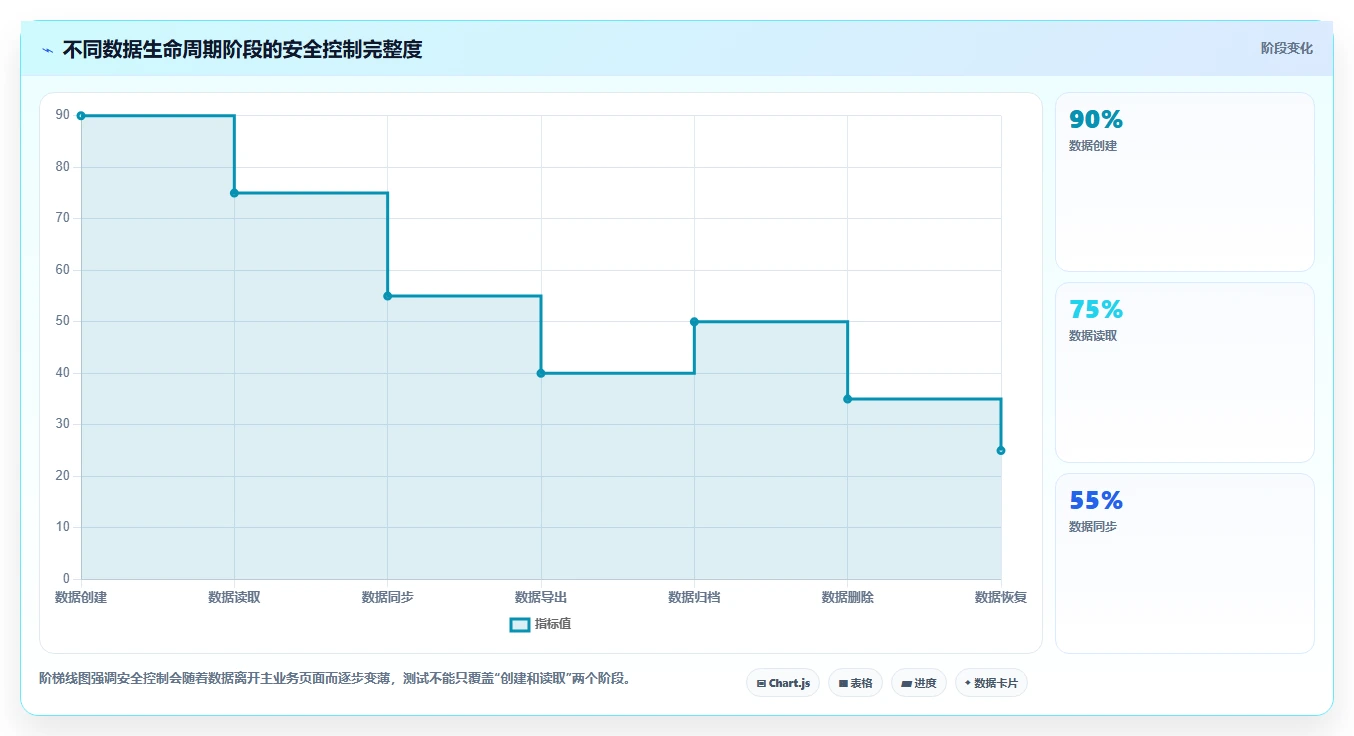The width and height of the screenshot is (1354, 736).
Task: Click the 数据恢复 x-axis label
Action: (1001, 598)
